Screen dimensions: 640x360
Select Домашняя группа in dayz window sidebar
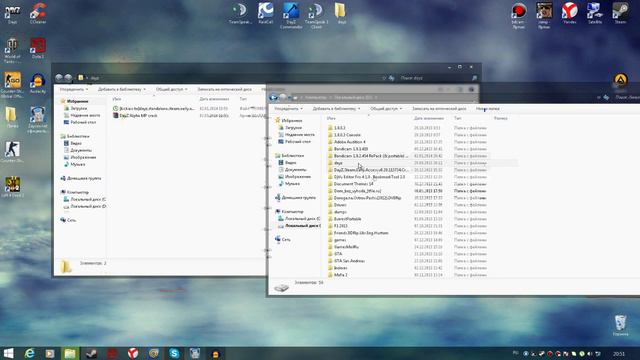tap(80, 178)
